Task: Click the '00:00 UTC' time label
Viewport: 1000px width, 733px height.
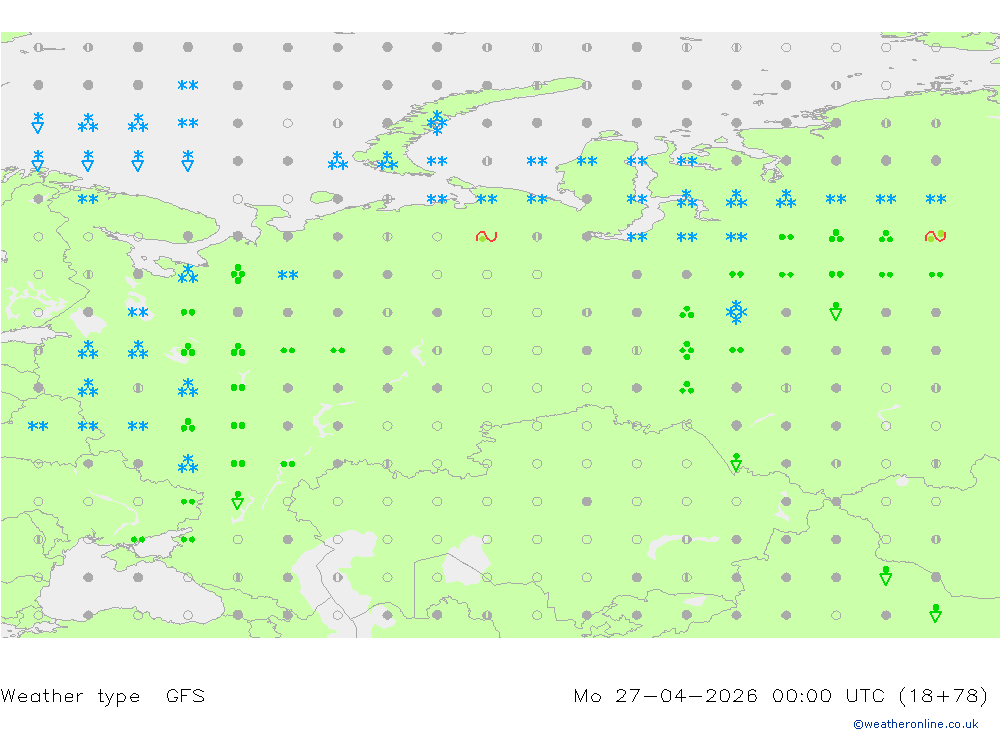Action: click(828, 695)
